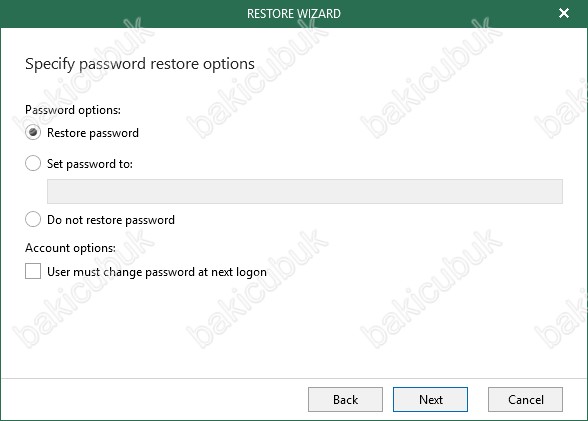Click the 'Do not restore password' label text
The image size is (588, 421).
tap(111, 220)
